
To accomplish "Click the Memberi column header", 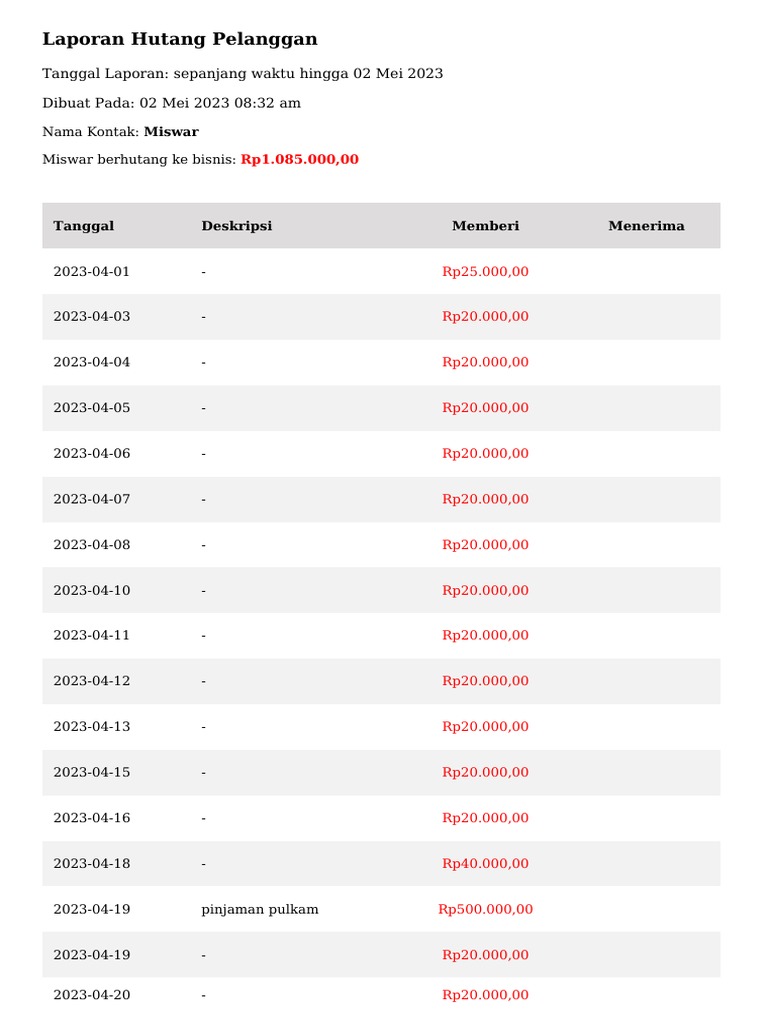I will pos(485,226).
